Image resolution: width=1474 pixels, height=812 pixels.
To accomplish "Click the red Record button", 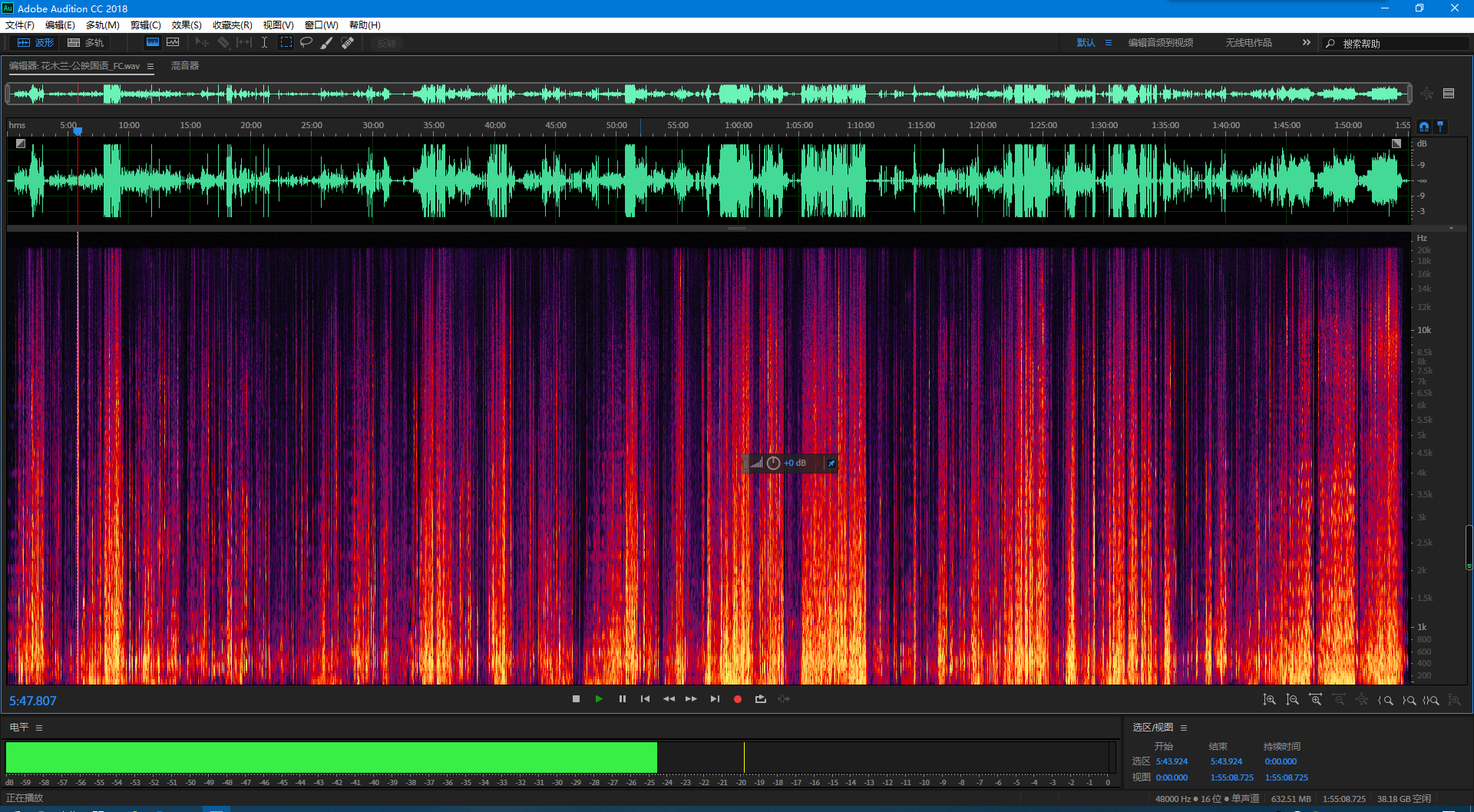I will pos(738,699).
